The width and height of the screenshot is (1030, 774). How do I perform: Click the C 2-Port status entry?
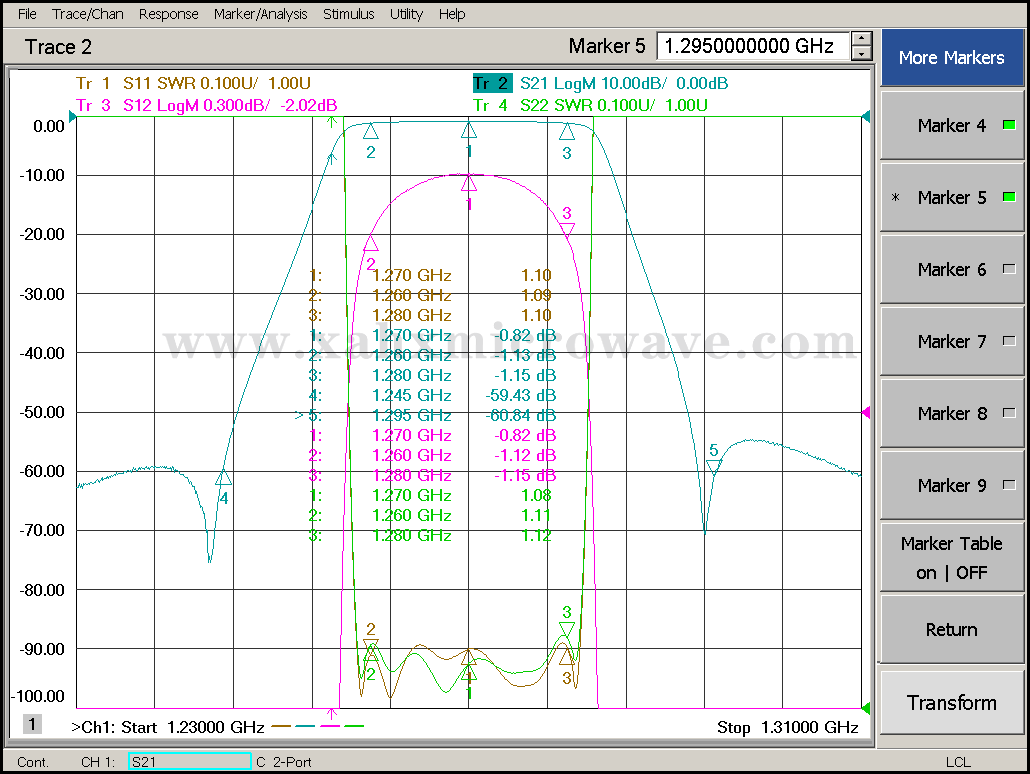click(x=284, y=762)
